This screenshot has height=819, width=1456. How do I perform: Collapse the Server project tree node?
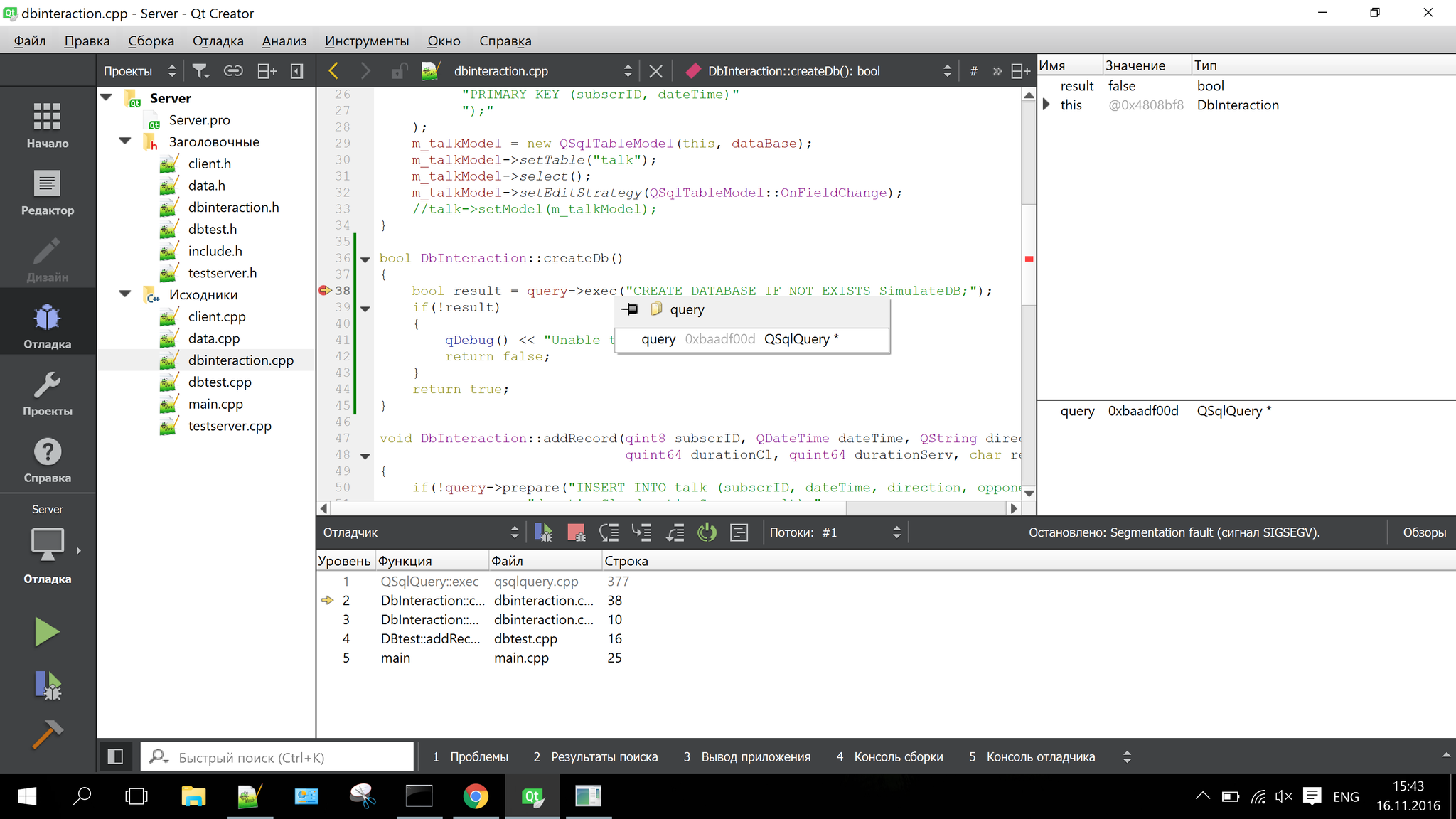(107, 97)
